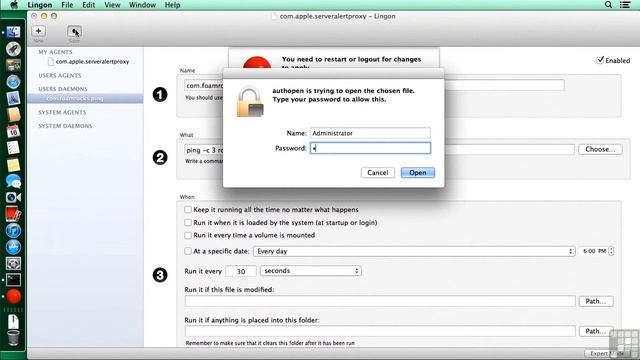Open Launchpad rocket icon in dock
The width and height of the screenshot is (640, 360).
click(13, 49)
